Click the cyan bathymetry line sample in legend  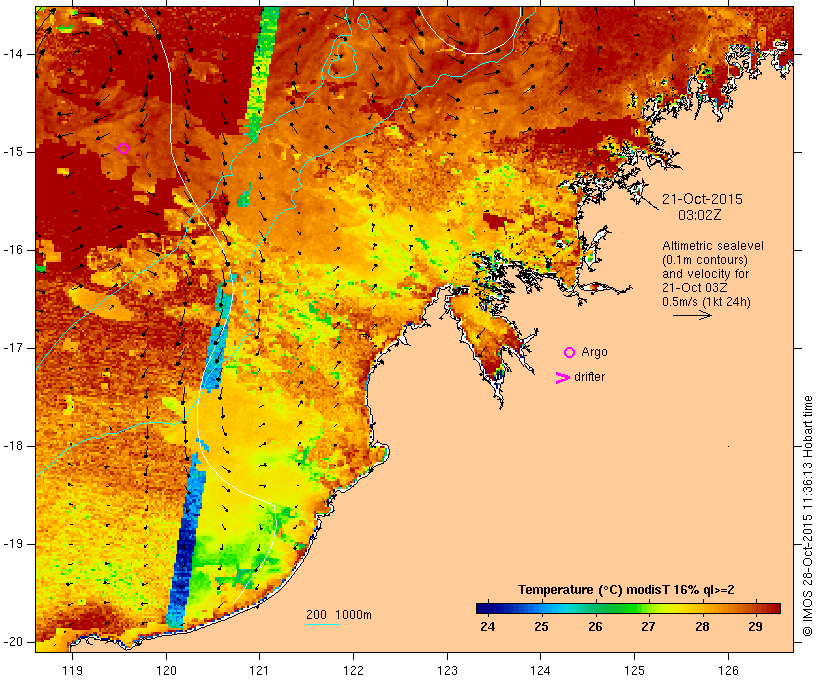(323, 624)
